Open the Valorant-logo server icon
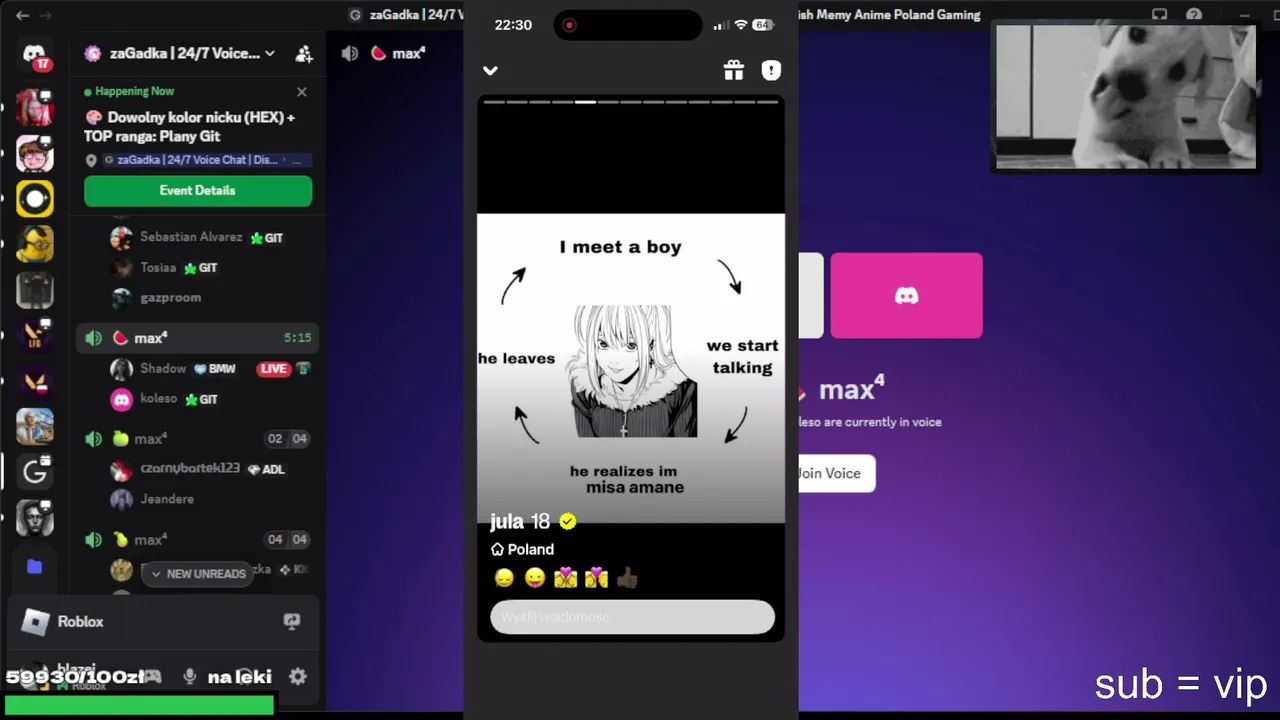1280x720 pixels. 35,381
